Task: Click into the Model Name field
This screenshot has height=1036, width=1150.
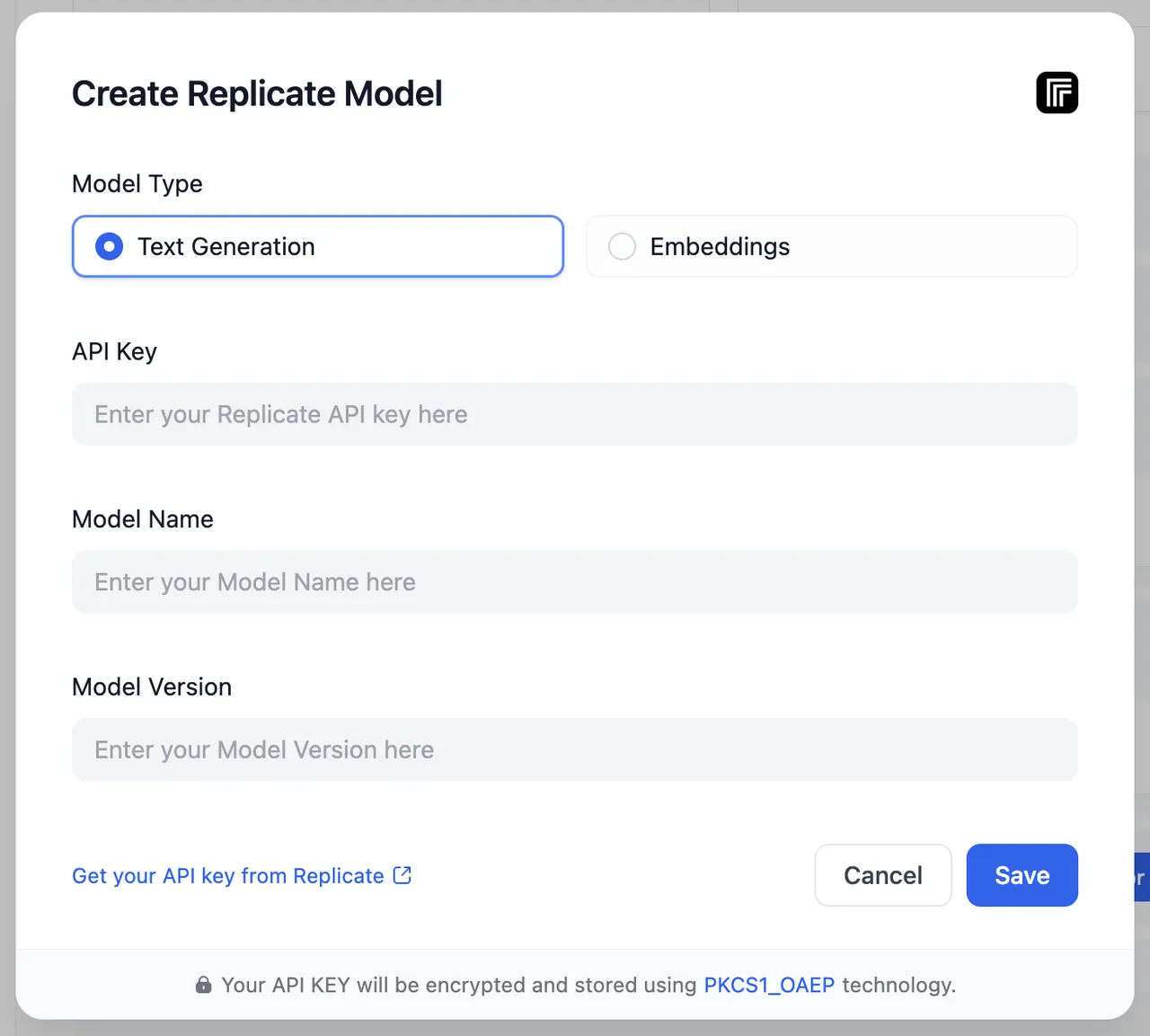Action: (x=575, y=582)
